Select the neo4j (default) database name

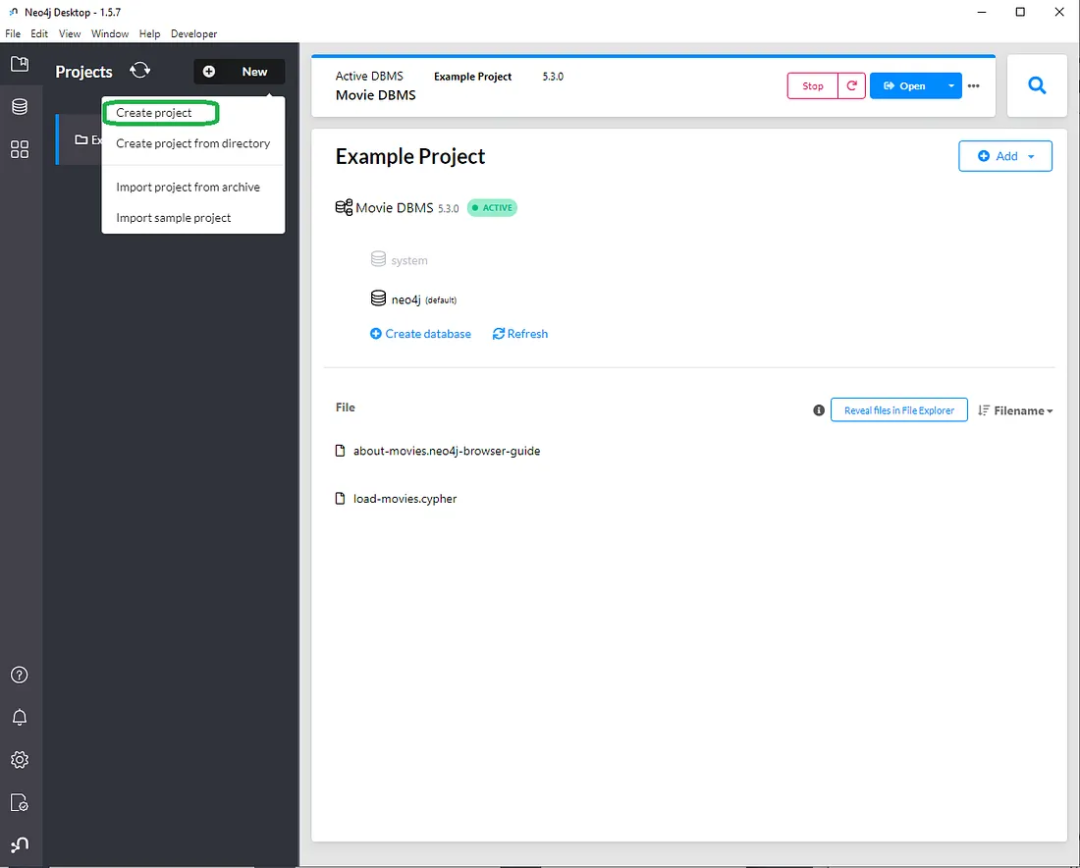tap(424, 300)
